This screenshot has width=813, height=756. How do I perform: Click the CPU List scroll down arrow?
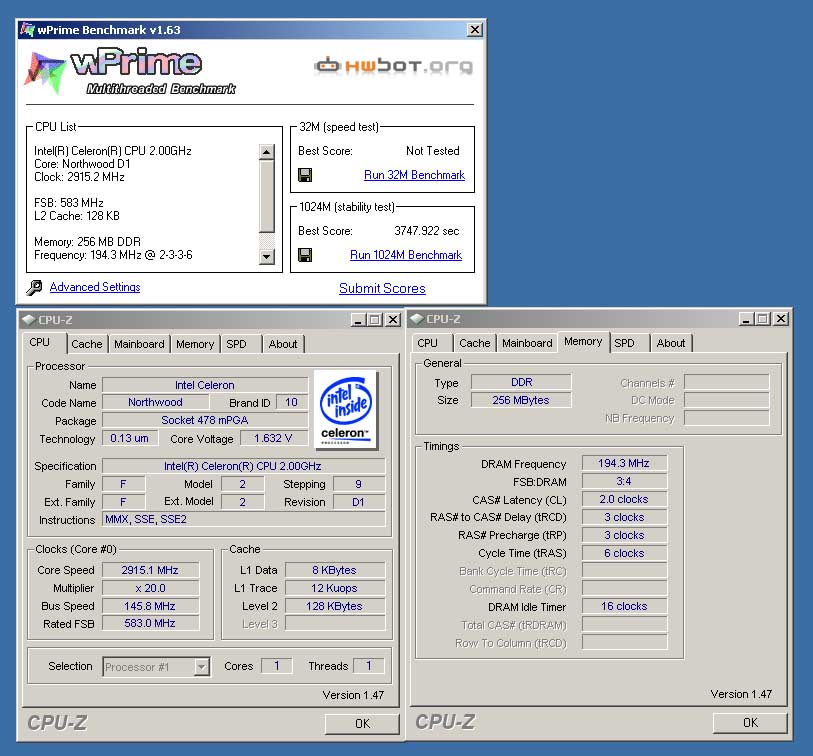(267, 256)
